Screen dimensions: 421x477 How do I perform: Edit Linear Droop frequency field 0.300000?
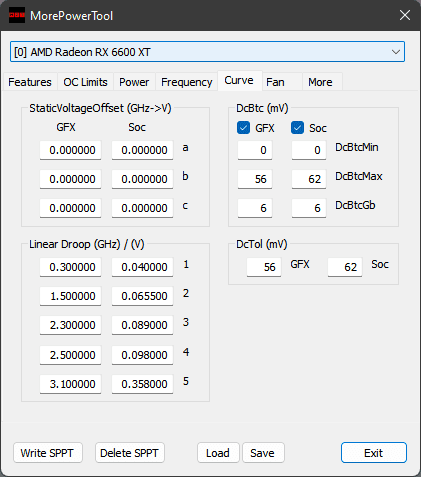(x=70, y=267)
